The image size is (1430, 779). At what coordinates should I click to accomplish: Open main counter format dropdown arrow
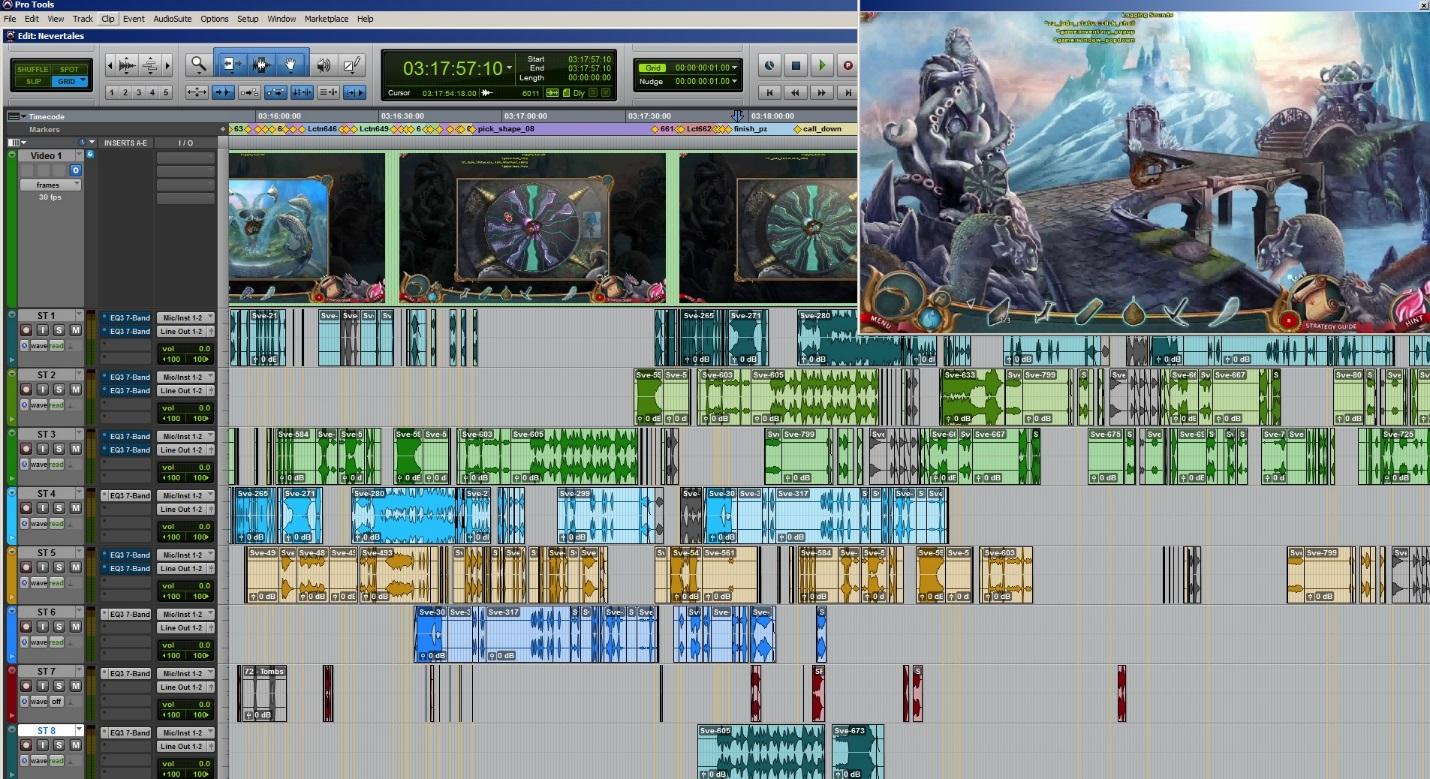[510, 67]
